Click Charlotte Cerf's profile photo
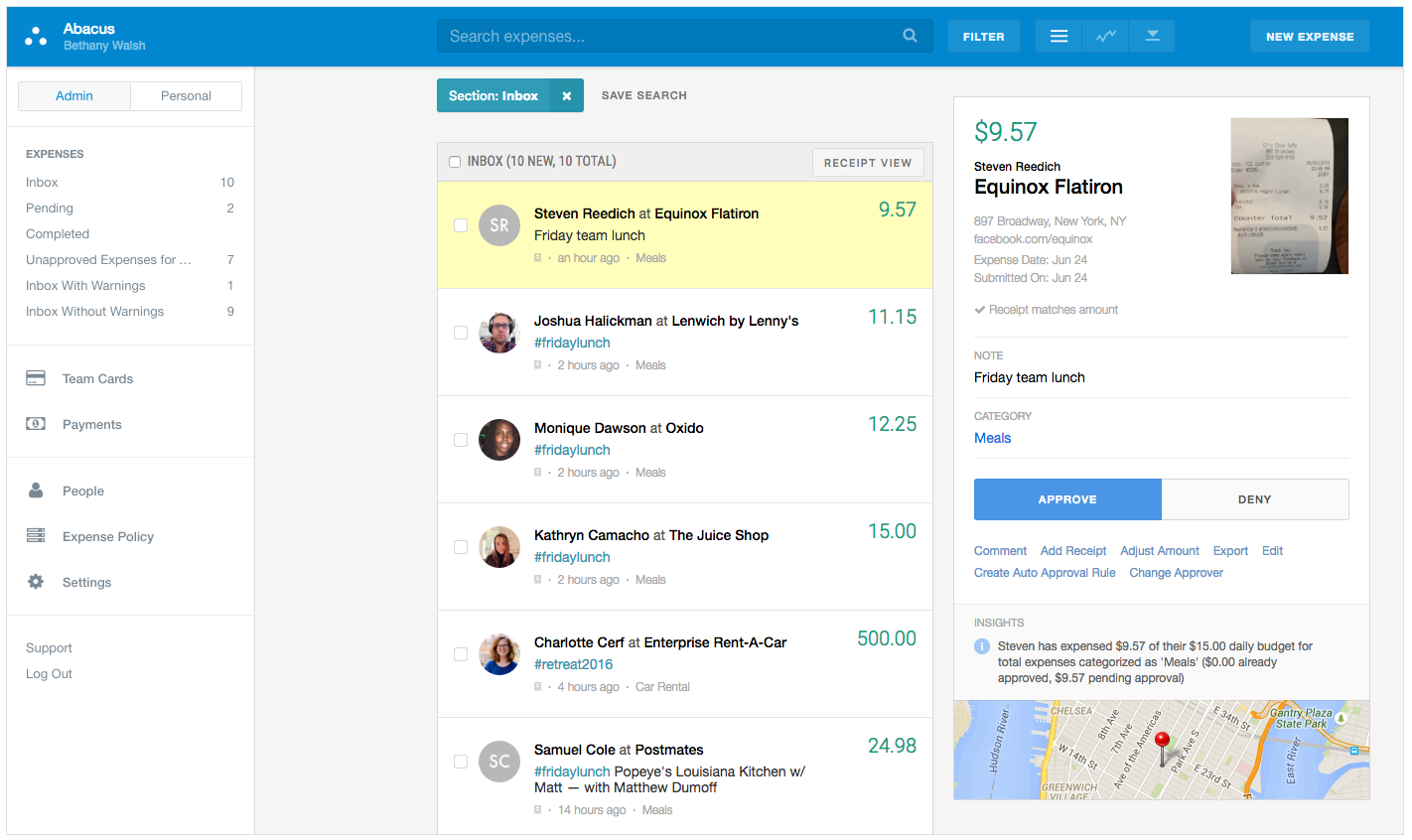Image resolution: width=1412 pixels, height=840 pixels. pyautogui.click(x=499, y=654)
